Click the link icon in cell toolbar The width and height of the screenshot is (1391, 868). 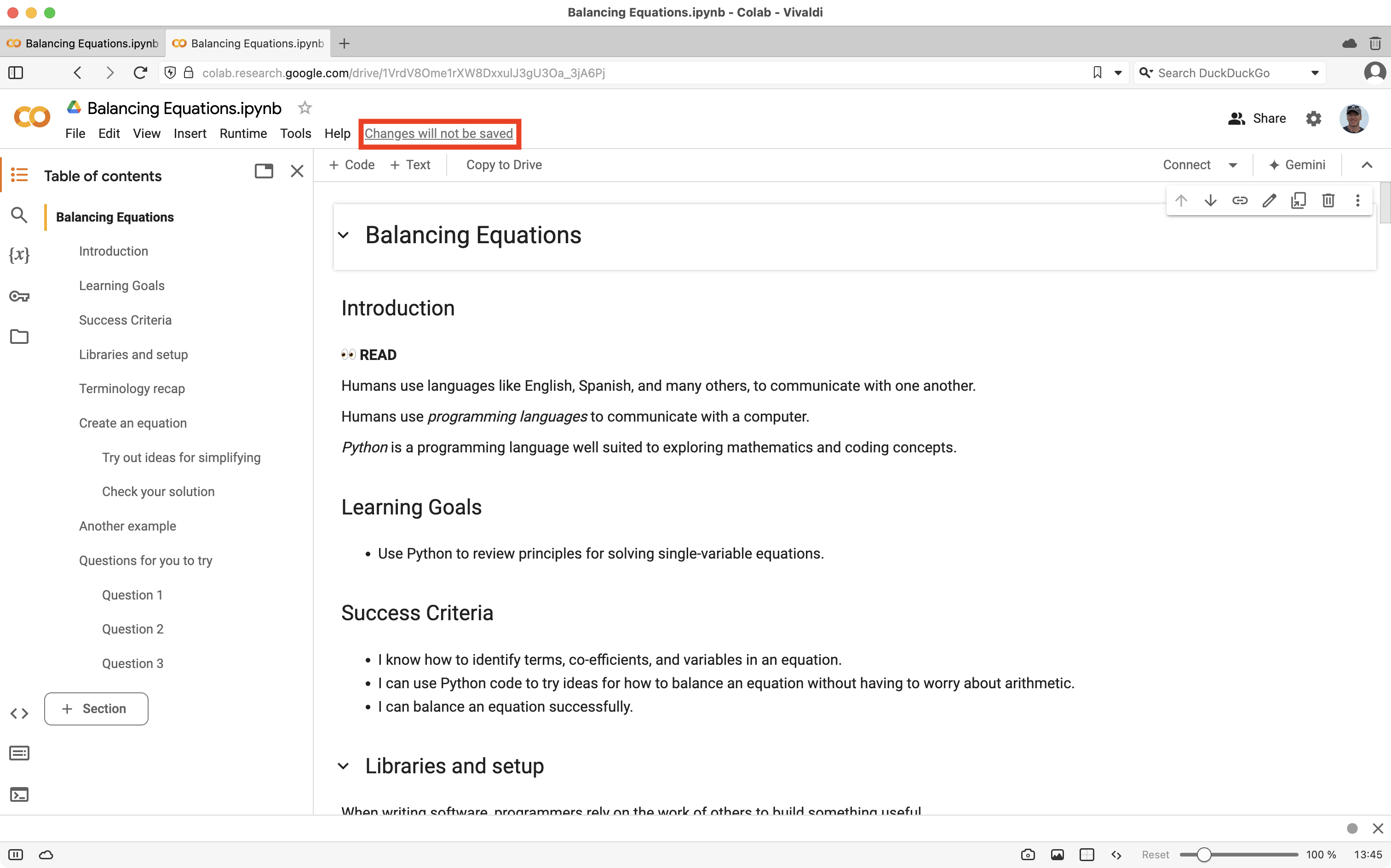click(x=1239, y=200)
